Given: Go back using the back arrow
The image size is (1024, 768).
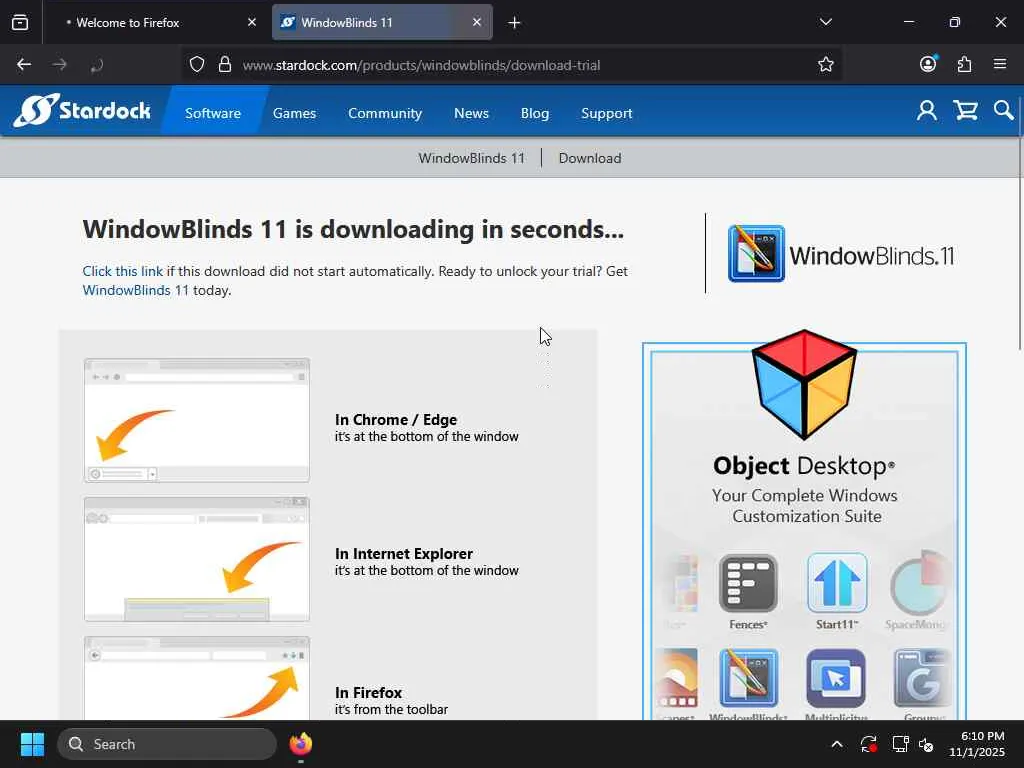Looking at the screenshot, I should (x=24, y=65).
